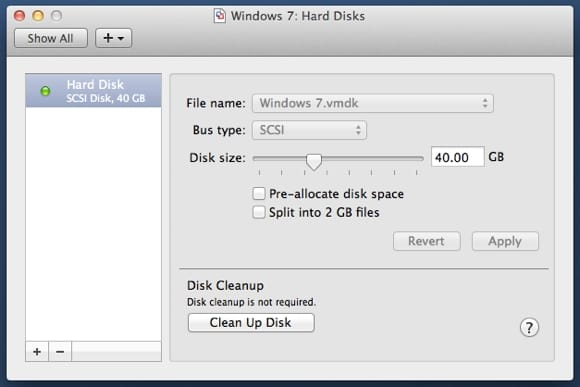
Task: Add a disk with the list plus button
Action: tap(37, 351)
